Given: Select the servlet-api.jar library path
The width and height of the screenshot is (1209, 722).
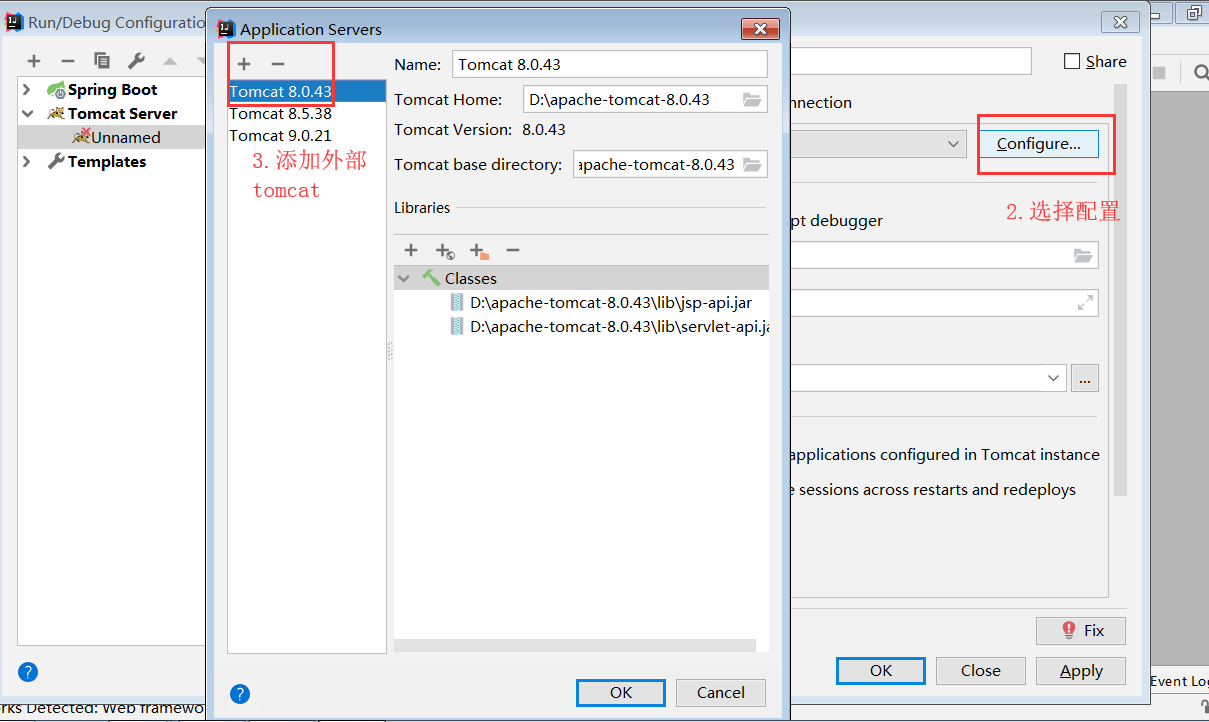Looking at the screenshot, I should click(619, 326).
